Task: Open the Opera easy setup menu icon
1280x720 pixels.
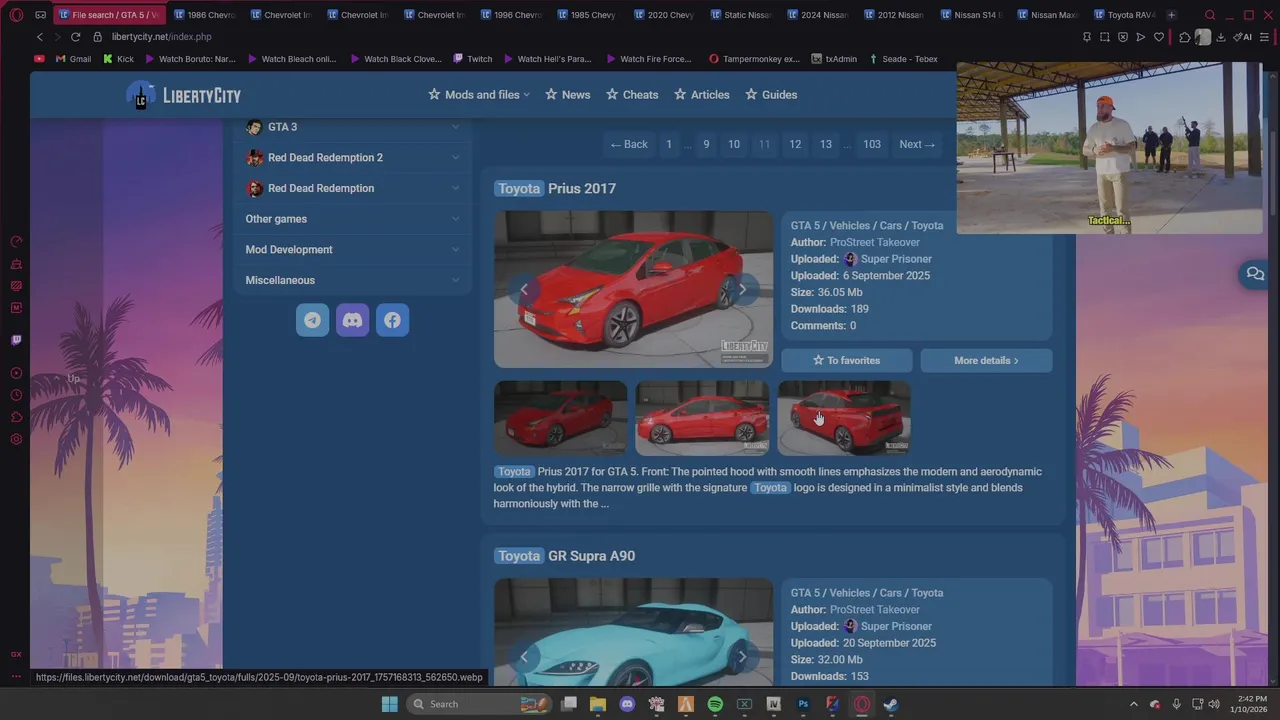Action: tap(1265, 37)
